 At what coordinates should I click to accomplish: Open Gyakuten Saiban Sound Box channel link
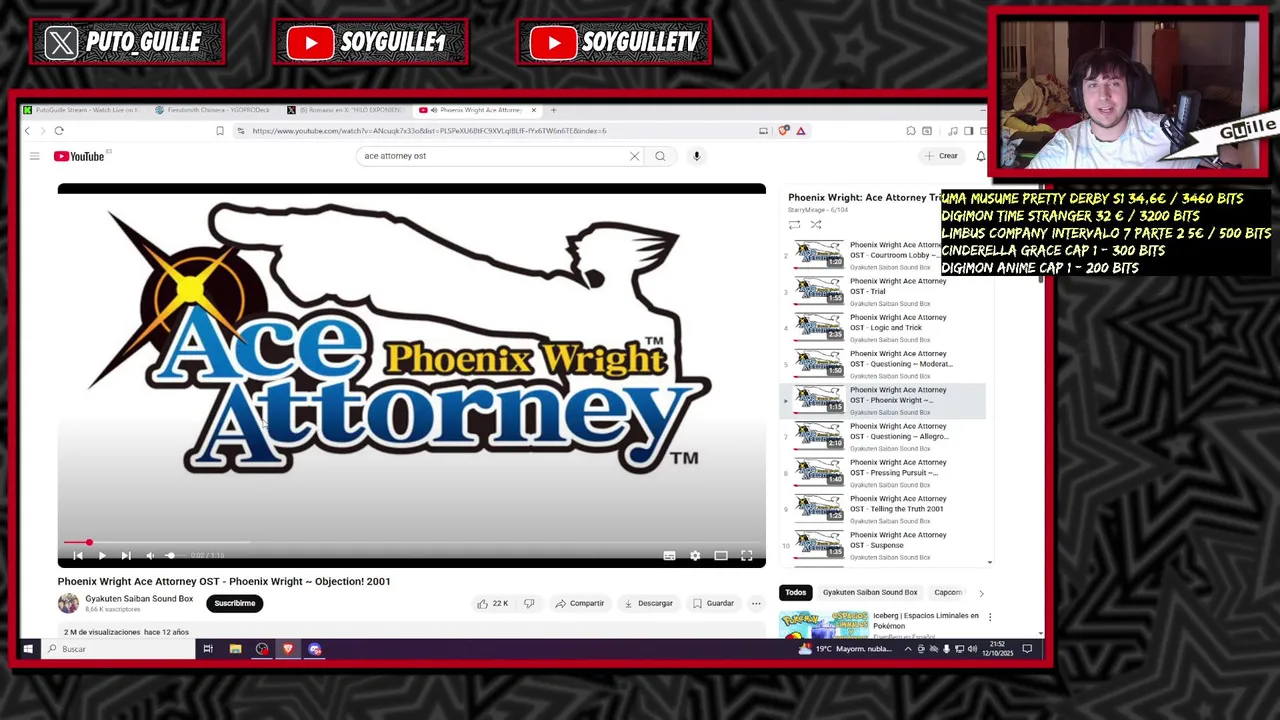click(x=139, y=599)
